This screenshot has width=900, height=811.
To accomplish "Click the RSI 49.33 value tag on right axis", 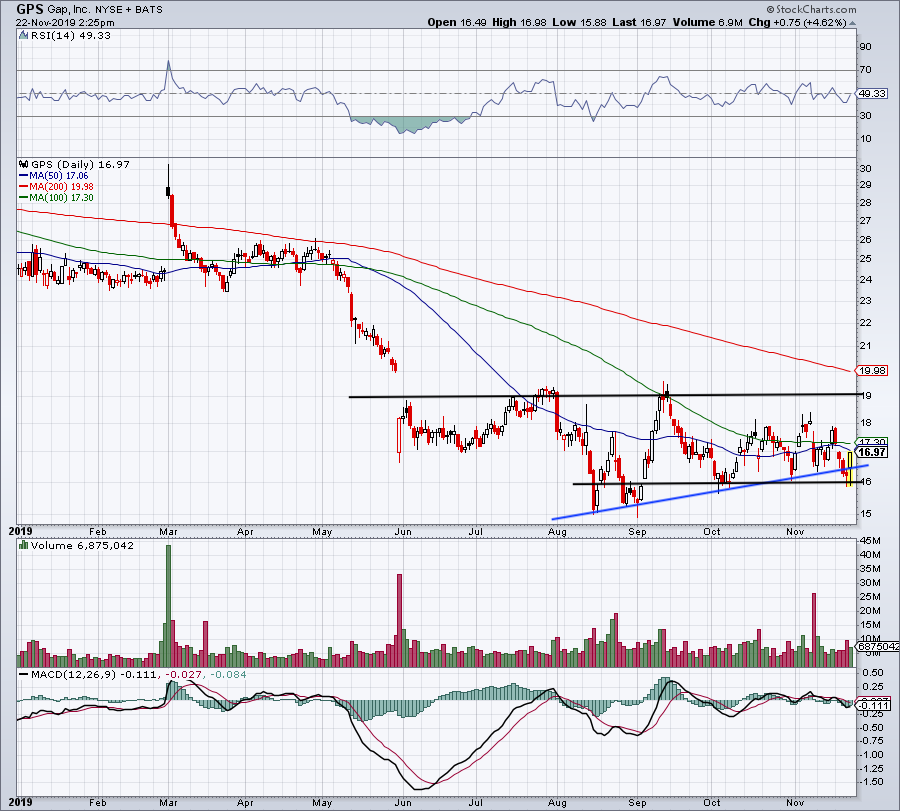I will pyautogui.click(x=872, y=94).
